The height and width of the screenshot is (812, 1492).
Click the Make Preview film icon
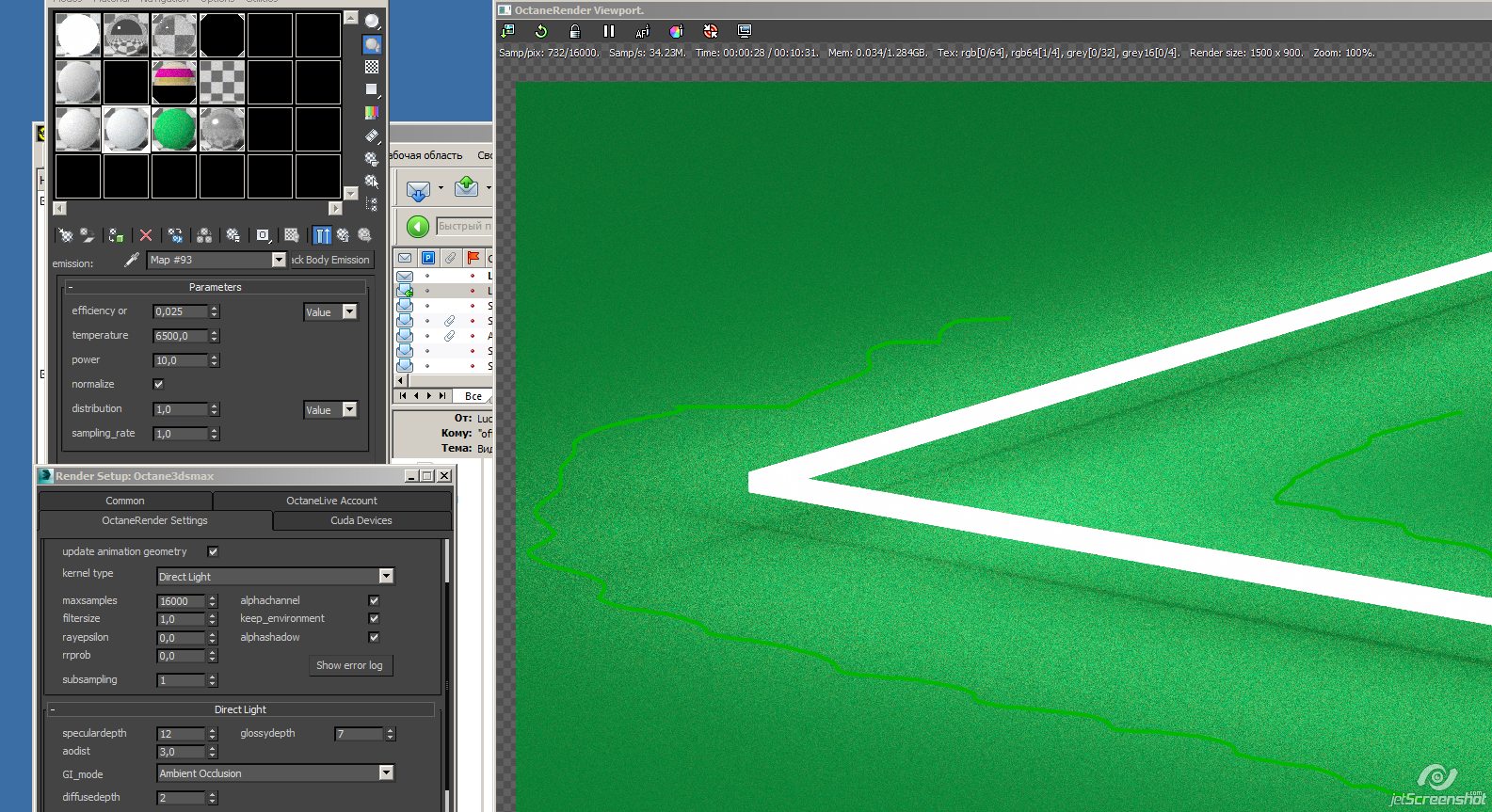coord(372,135)
